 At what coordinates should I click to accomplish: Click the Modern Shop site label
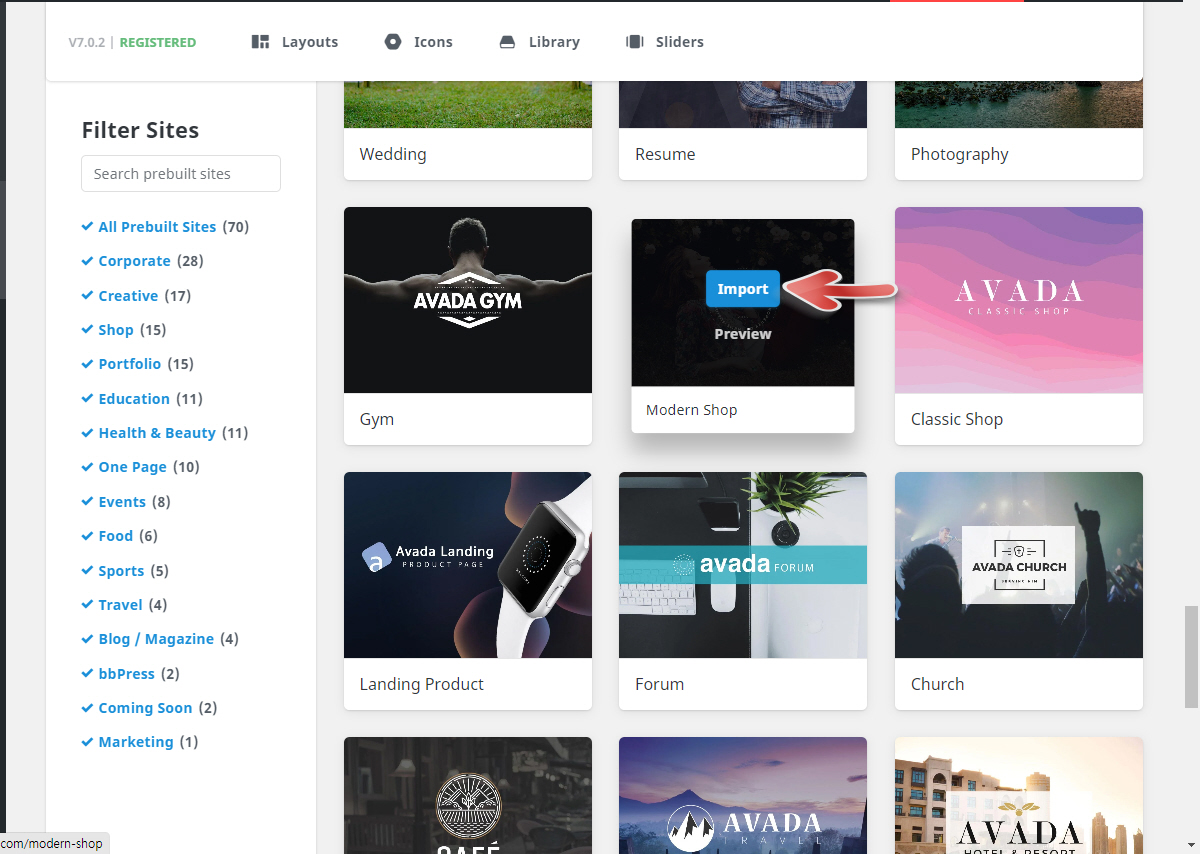coord(692,410)
